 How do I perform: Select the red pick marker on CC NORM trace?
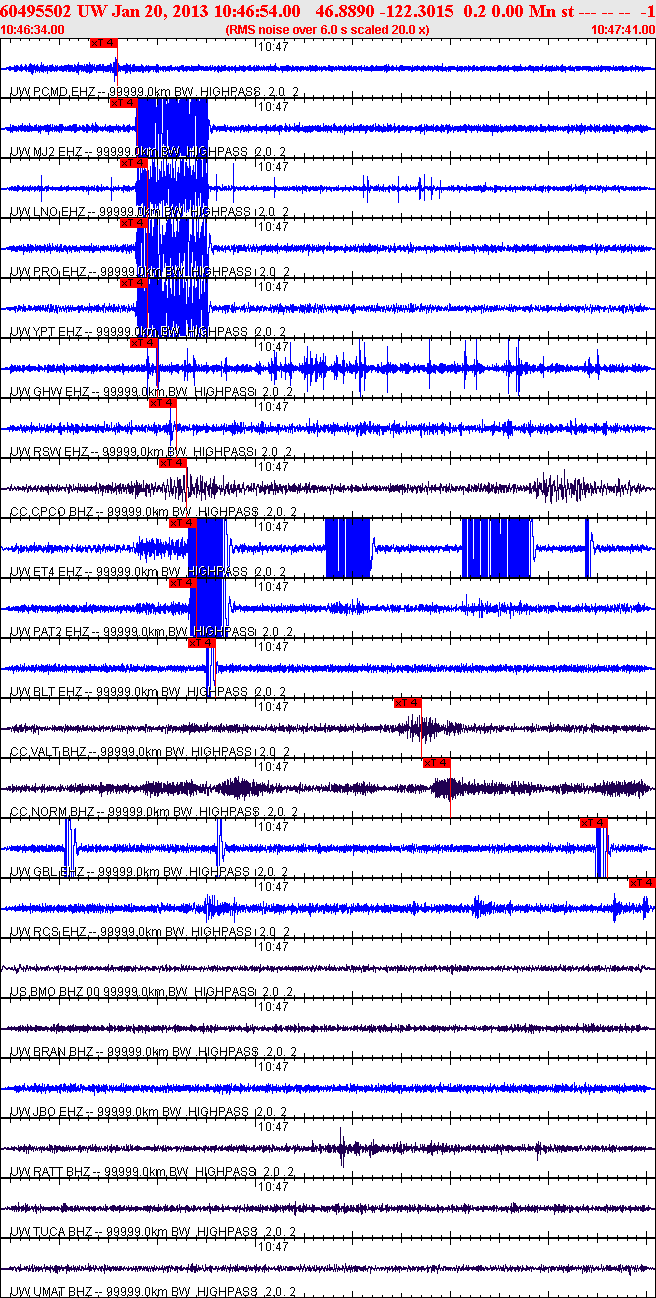(x=437, y=763)
